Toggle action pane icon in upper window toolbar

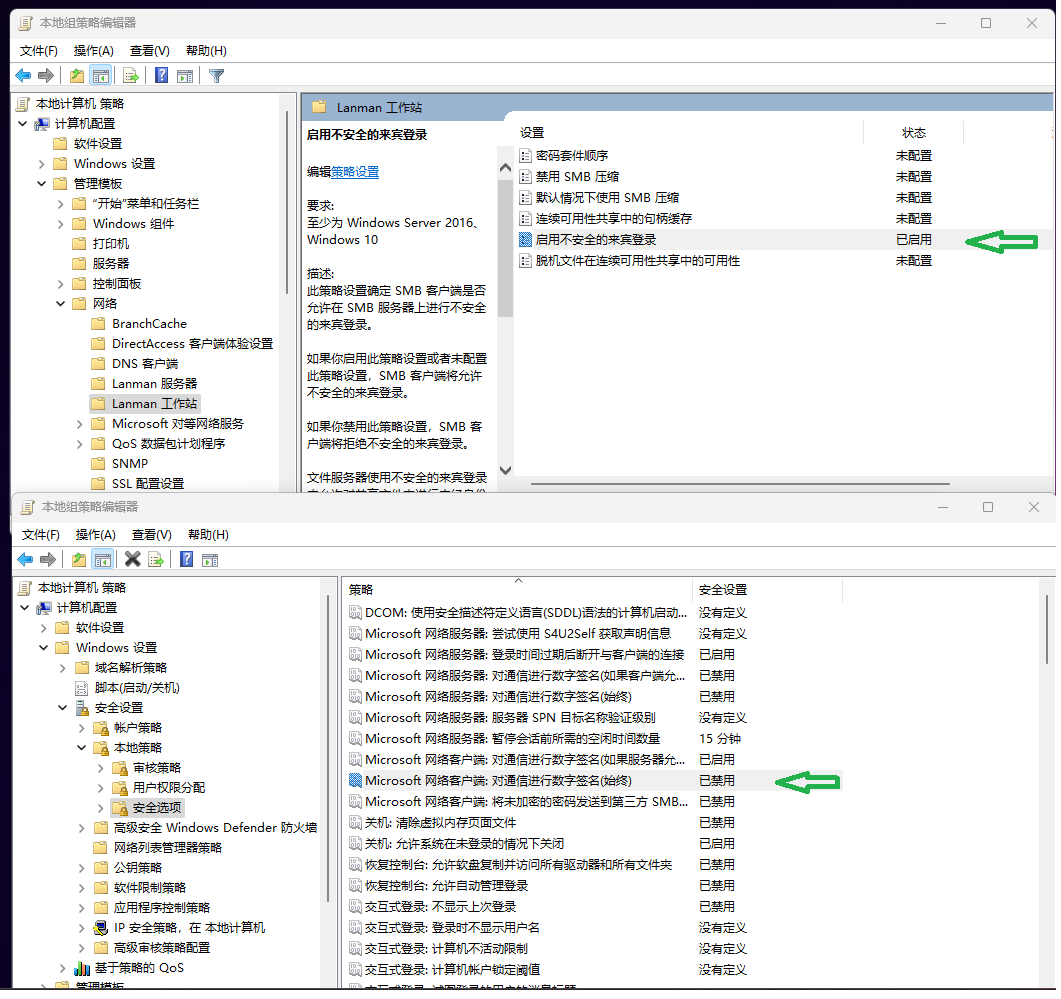184,76
